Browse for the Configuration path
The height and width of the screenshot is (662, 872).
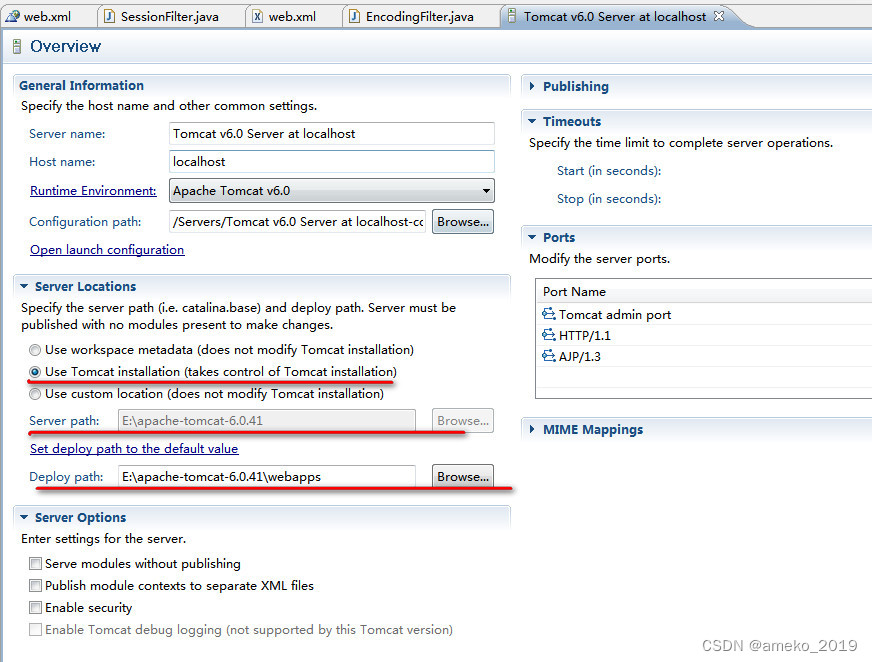pyautogui.click(x=463, y=221)
